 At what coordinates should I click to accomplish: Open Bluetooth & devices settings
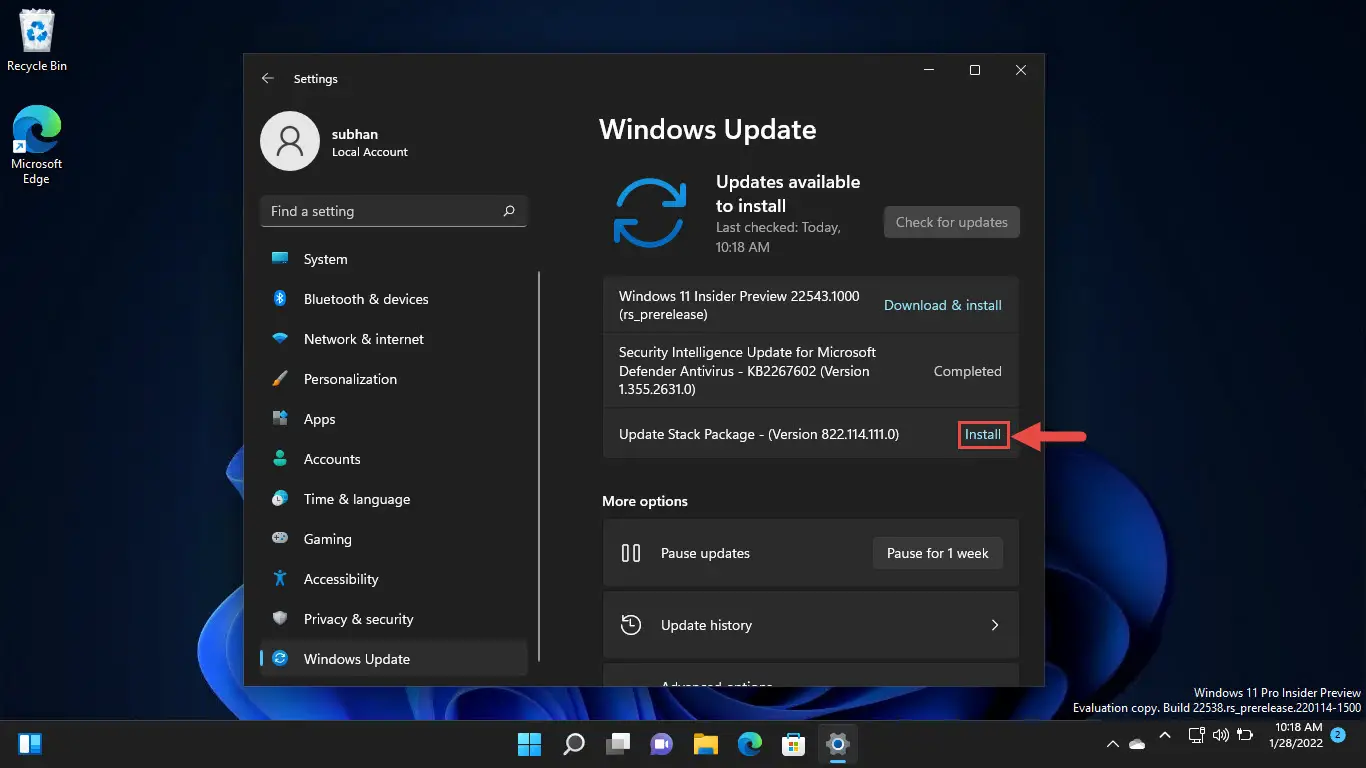point(393,299)
